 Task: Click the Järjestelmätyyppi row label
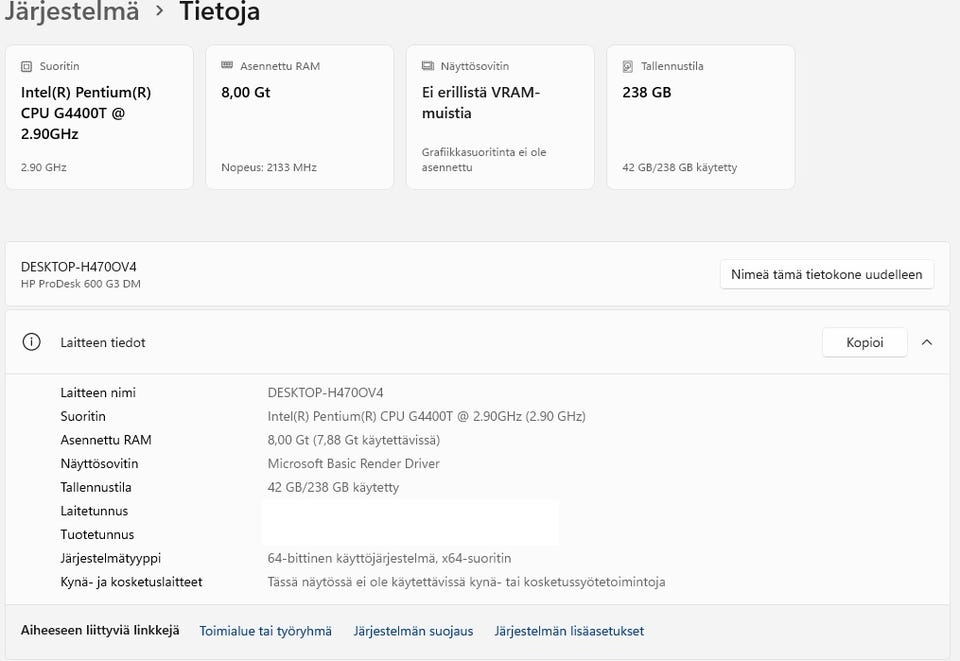[x=110, y=559]
